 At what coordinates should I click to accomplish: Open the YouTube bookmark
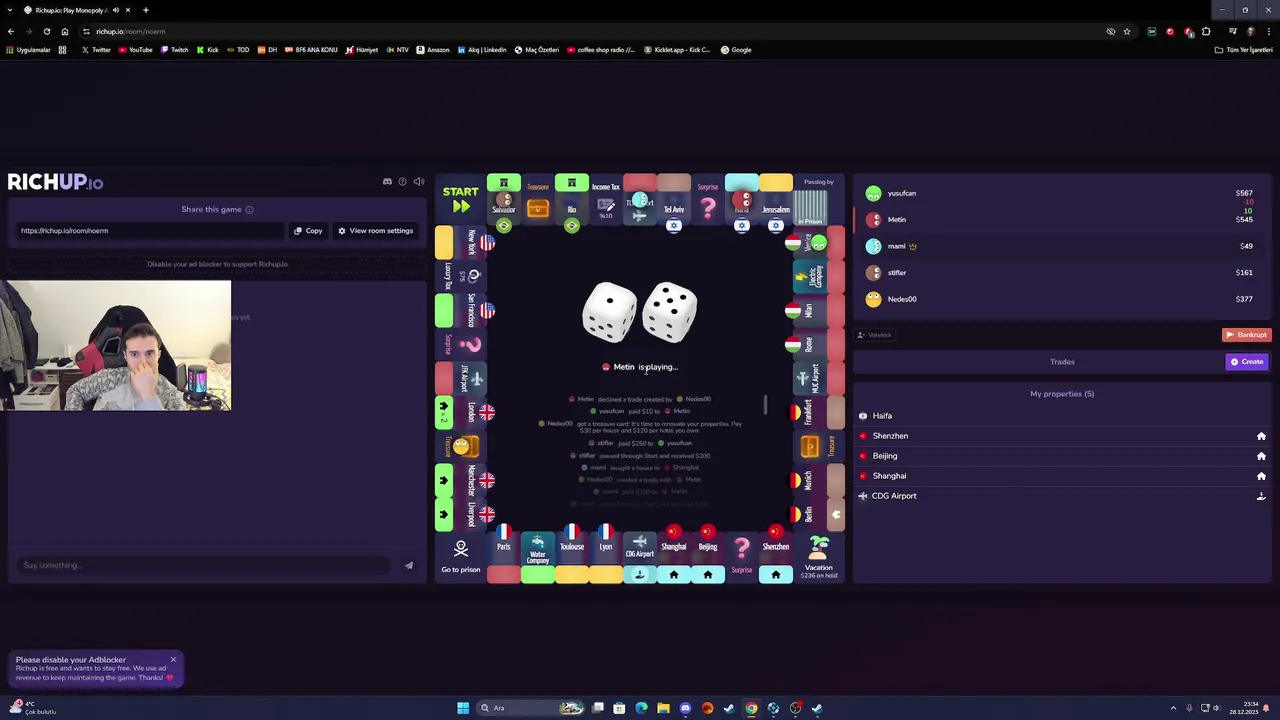pyautogui.click(x=135, y=50)
